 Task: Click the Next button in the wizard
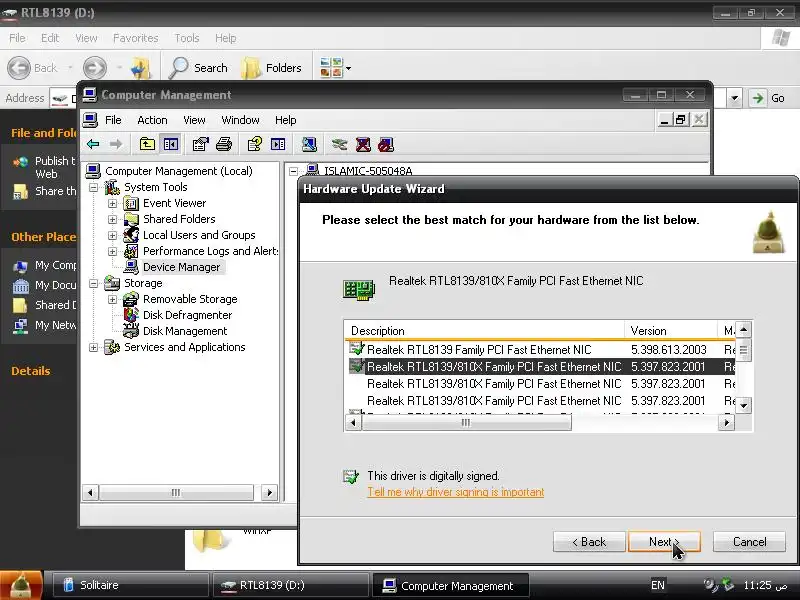(x=664, y=542)
